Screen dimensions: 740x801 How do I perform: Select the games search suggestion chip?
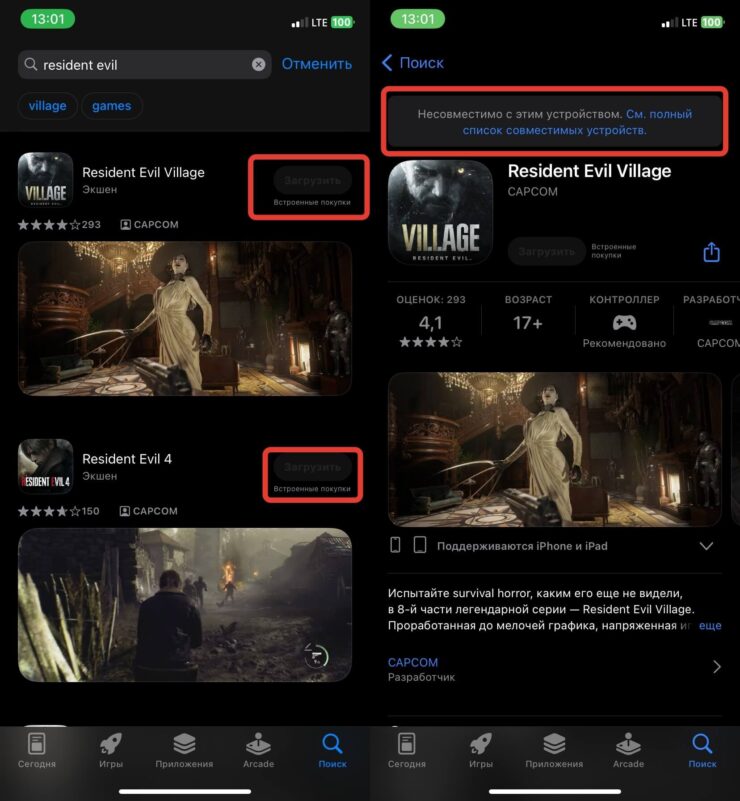point(112,106)
